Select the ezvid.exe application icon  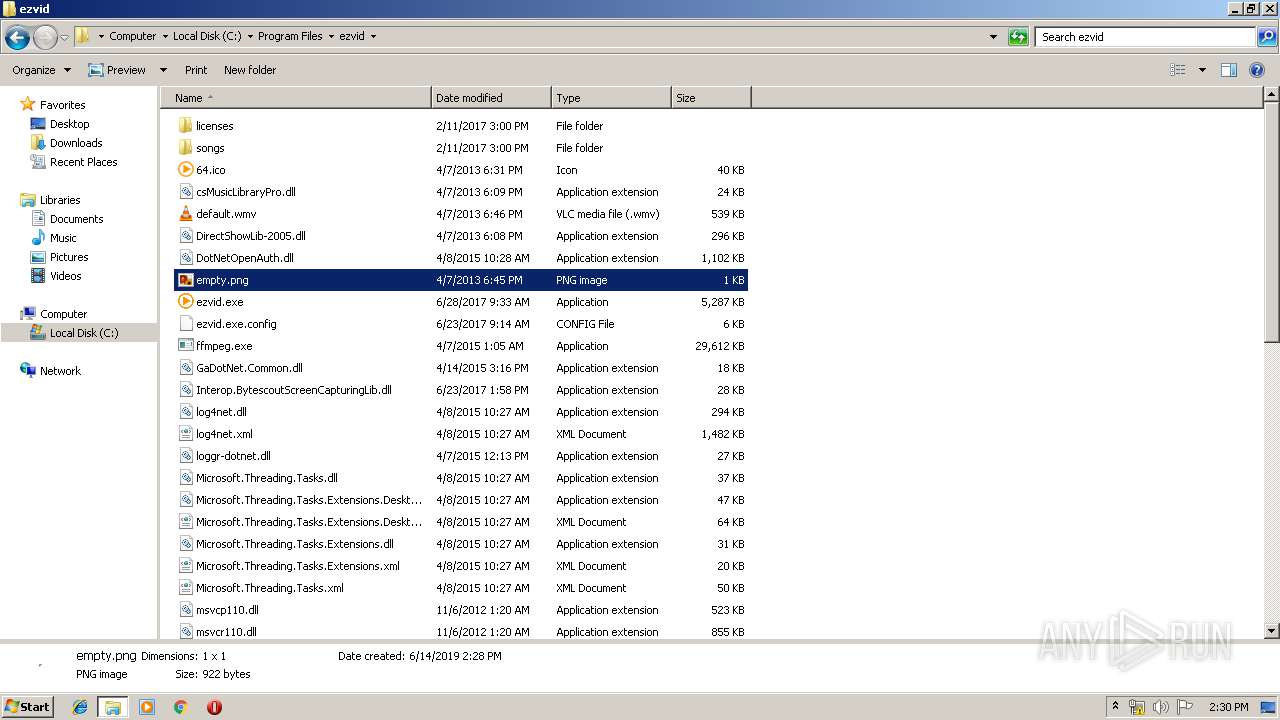(x=185, y=302)
